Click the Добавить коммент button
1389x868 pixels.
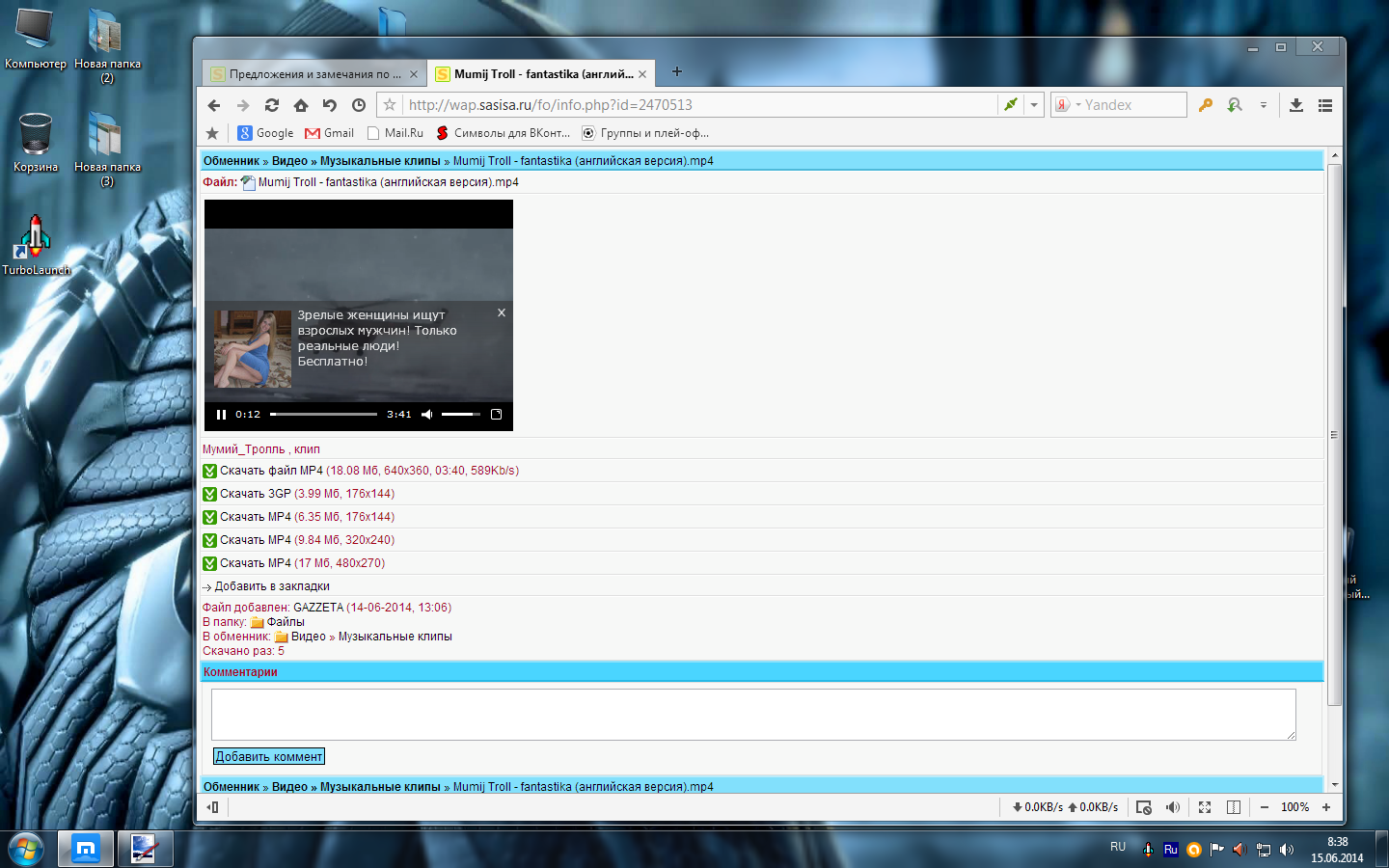tap(269, 757)
